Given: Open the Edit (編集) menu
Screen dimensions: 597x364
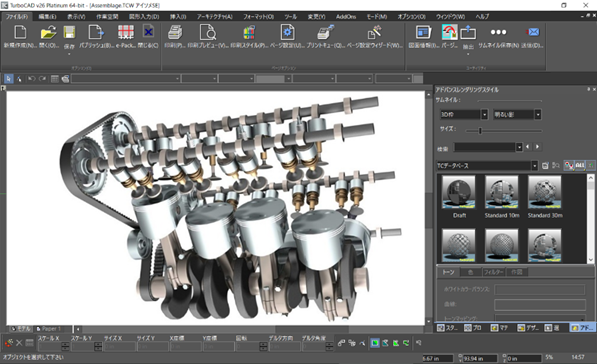Looking at the screenshot, I should click(x=47, y=17).
